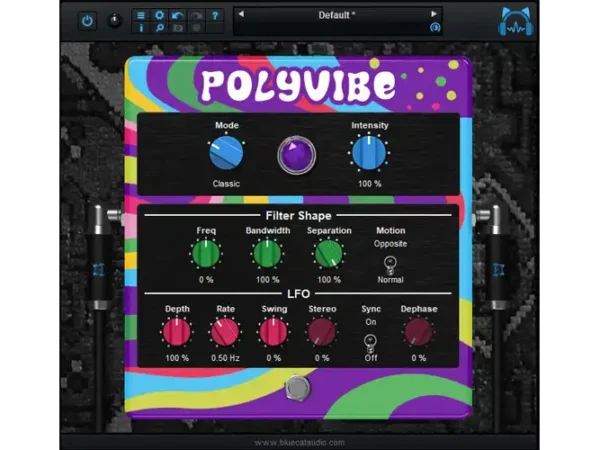
Task: Click the Bandwidth '100 %' value
Action: pyautogui.click(x=267, y=280)
